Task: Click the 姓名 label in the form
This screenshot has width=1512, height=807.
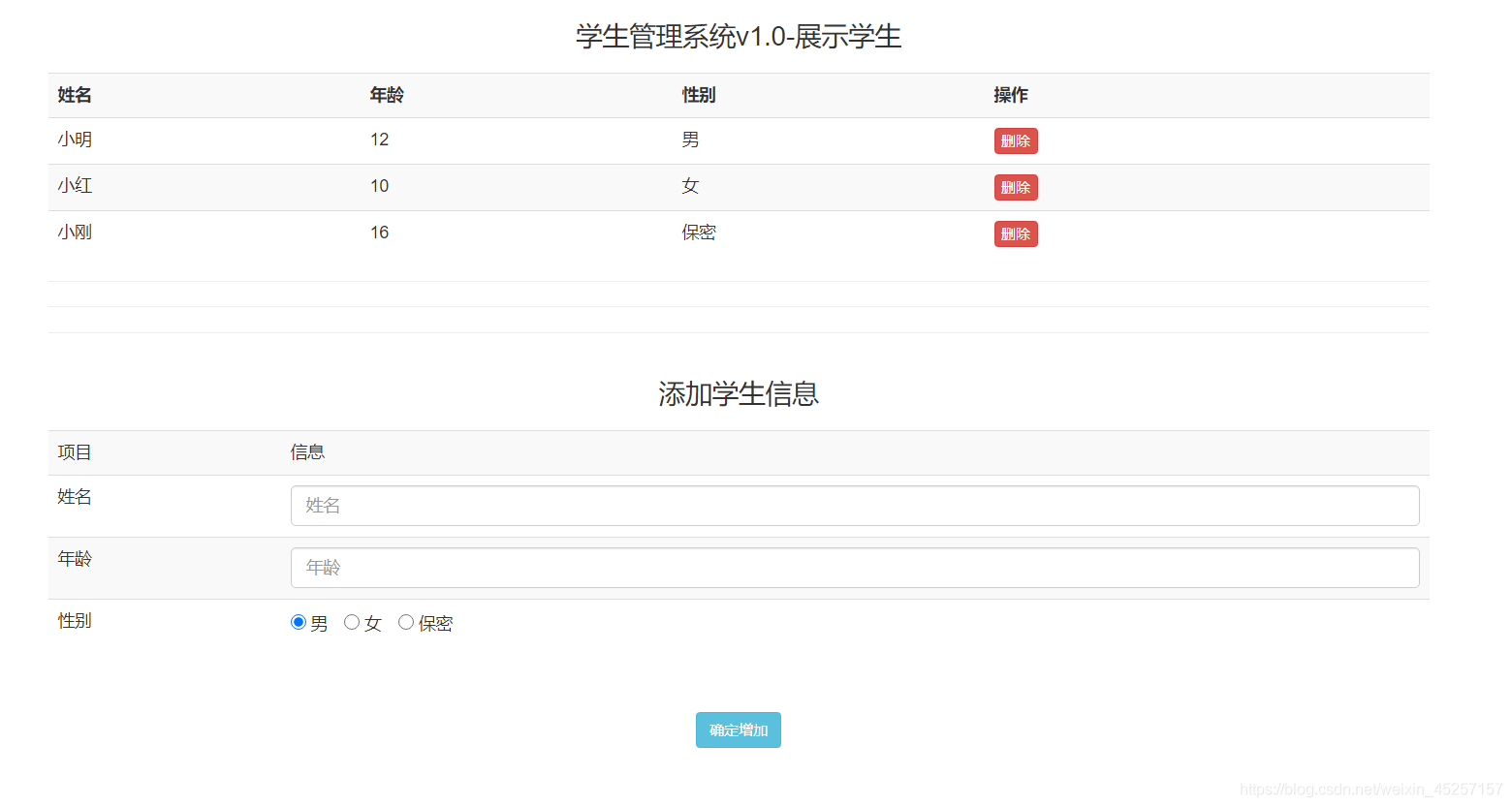Action: 75,497
